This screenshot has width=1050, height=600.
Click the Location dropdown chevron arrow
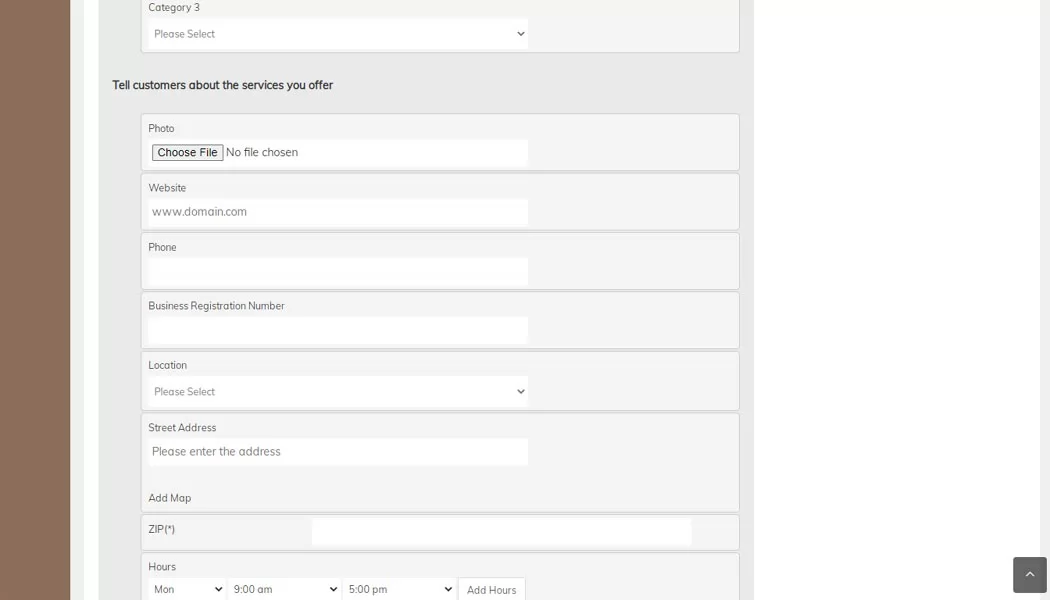click(x=520, y=392)
